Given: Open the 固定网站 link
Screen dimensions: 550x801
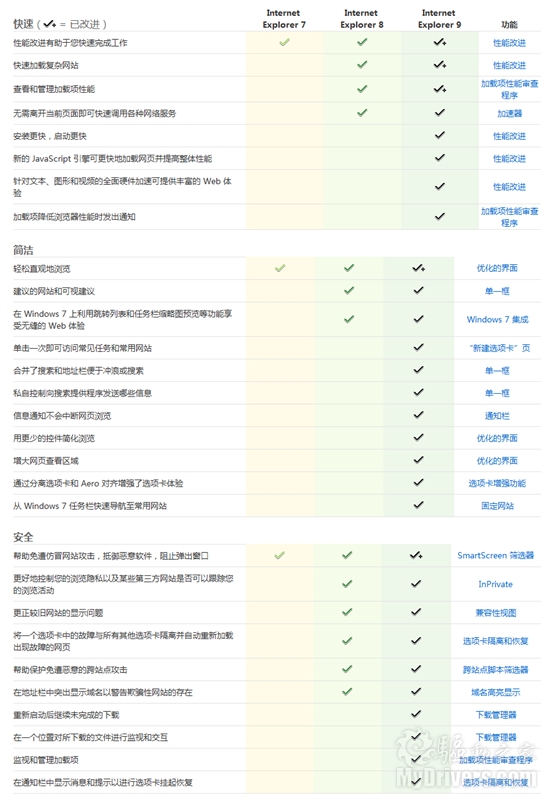Looking at the screenshot, I should click(497, 506).
